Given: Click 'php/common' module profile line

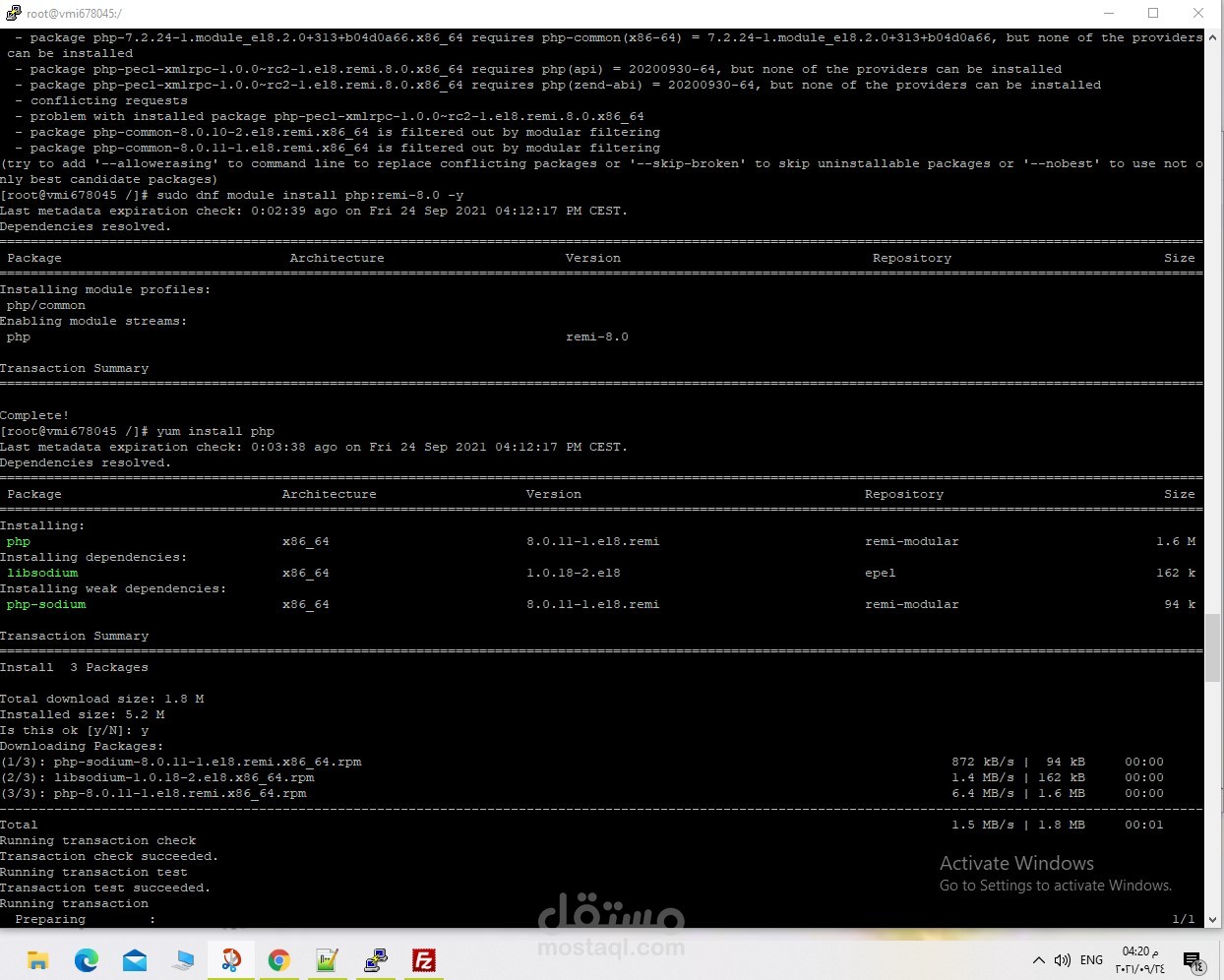Looking at the screenshot, I should pos(46,305).
